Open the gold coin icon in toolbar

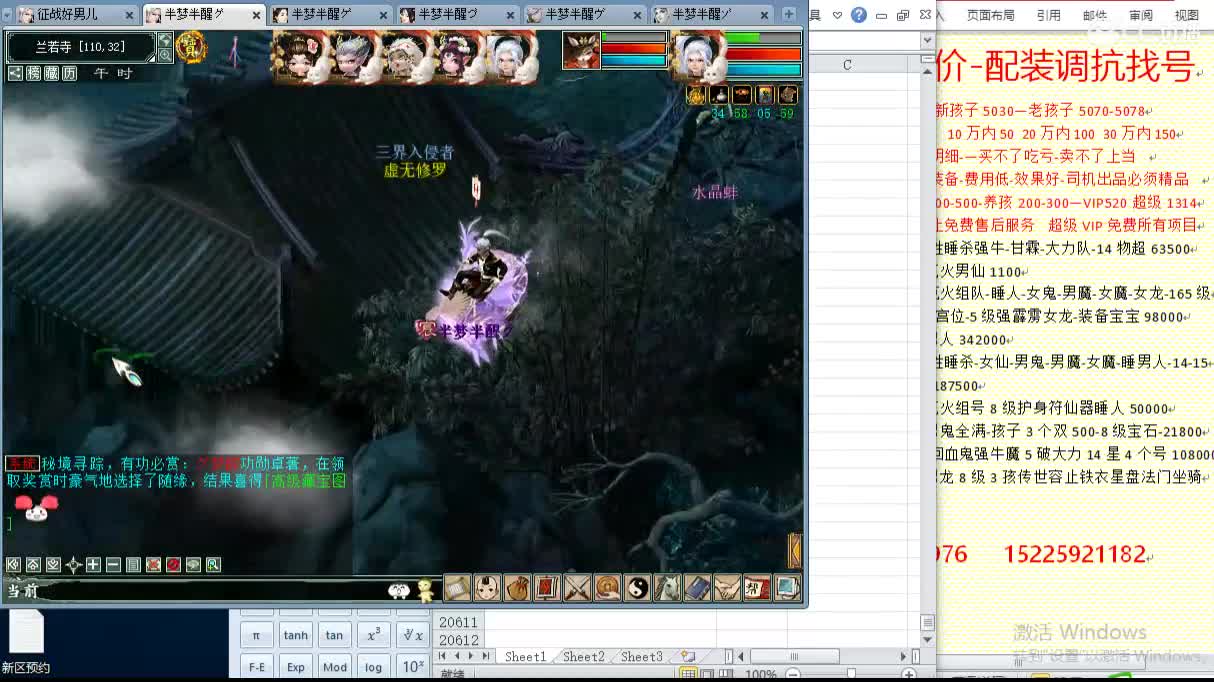607,588
